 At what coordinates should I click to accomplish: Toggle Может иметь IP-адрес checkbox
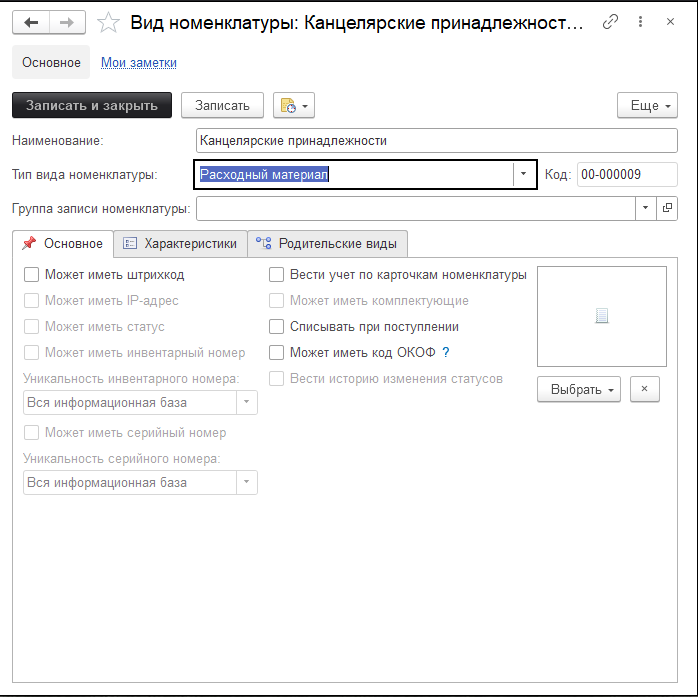click(x=31, y=300)
